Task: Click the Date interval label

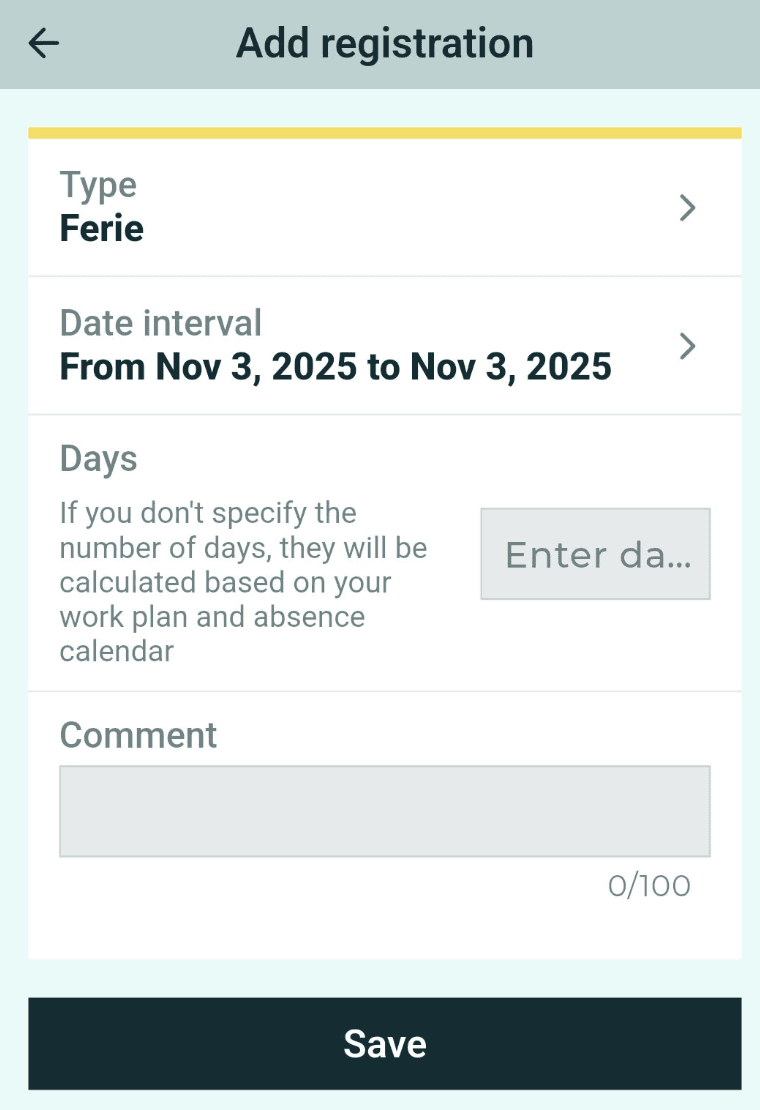Action: [160, 323]
